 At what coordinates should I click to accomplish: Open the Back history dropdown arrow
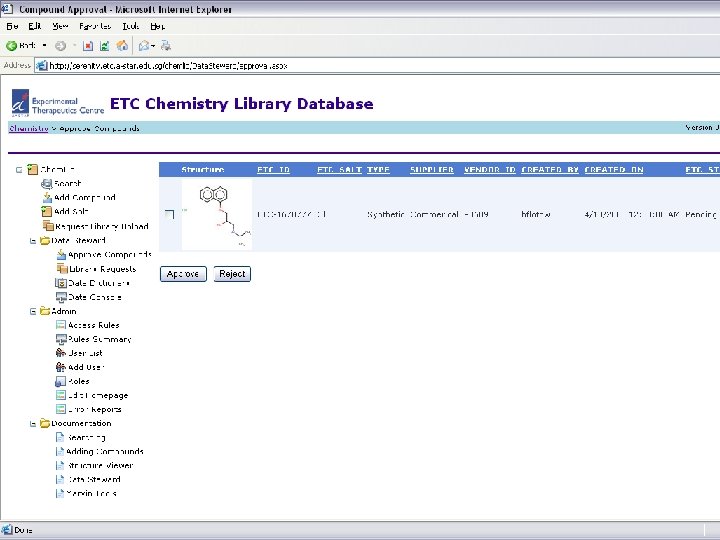coord(45,45)
